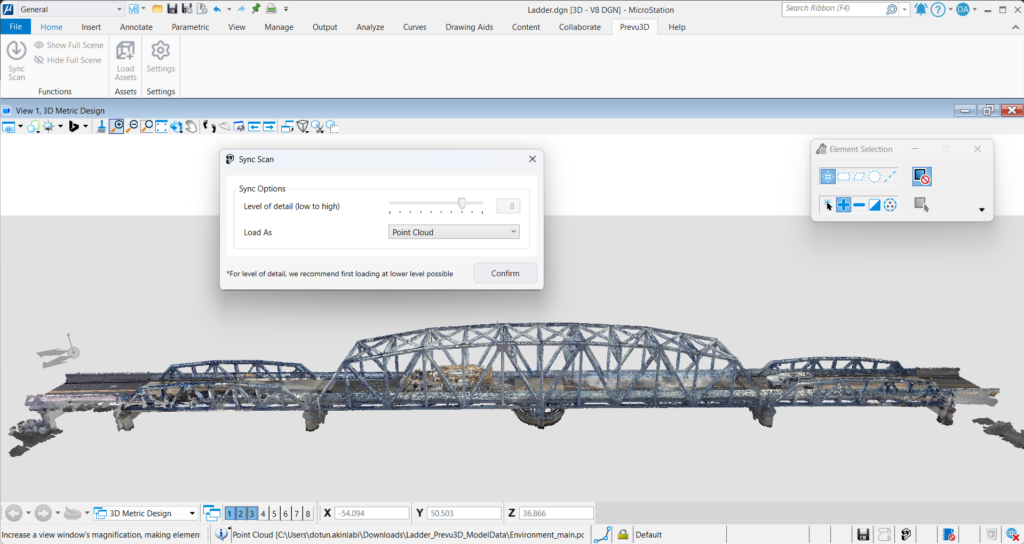
Task: Toggle view 2 button in status bar
Action: (240, 513)
